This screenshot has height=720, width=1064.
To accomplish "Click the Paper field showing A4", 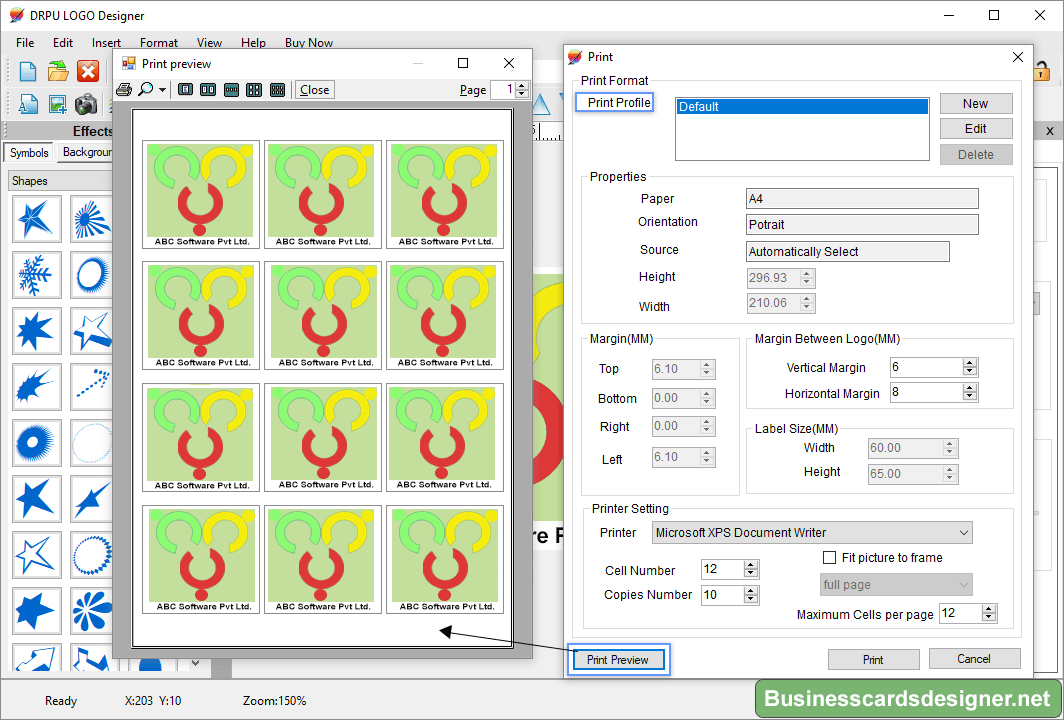I will [862, 199].
